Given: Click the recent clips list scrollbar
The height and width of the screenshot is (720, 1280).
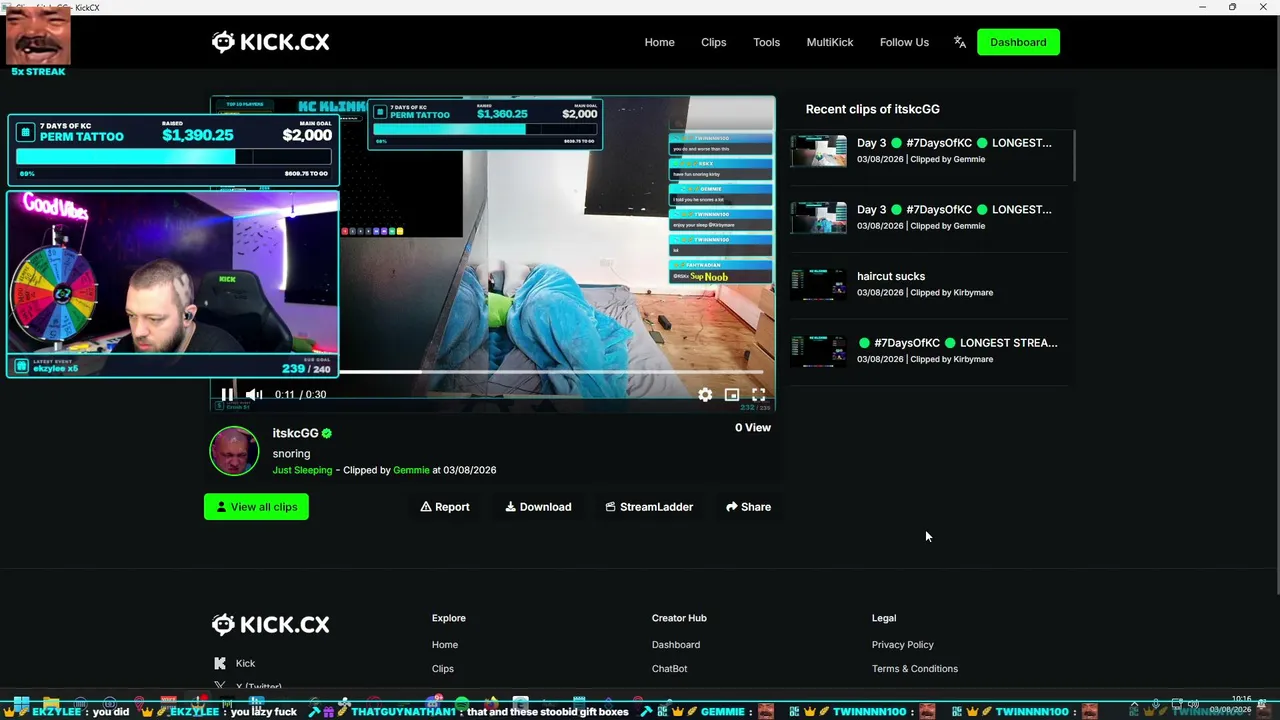Looking at the screenshot, I should pos(1074,156).
